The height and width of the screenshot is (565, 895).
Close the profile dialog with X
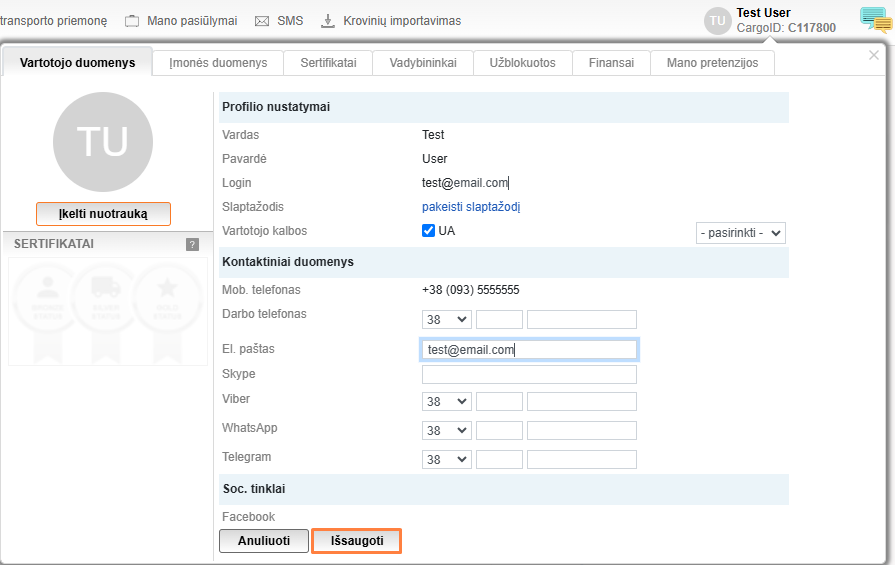pos(874,56)
